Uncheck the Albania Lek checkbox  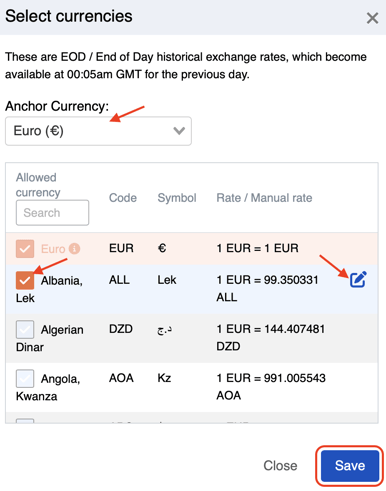pos(25,280)
